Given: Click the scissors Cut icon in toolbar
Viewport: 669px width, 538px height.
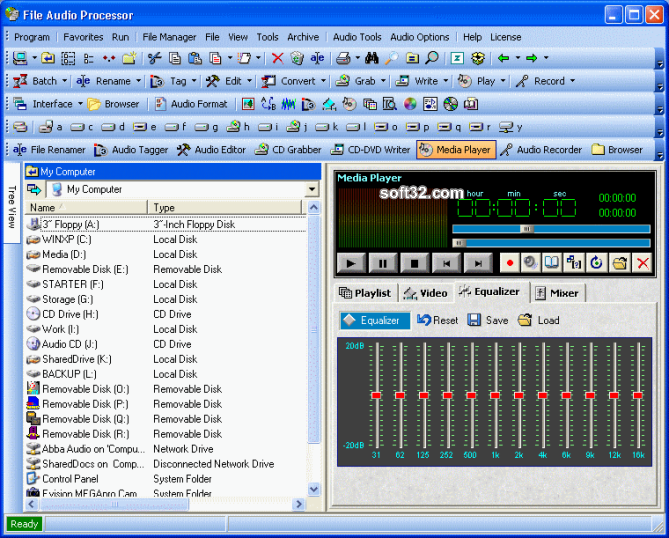Looking at the screenshot, I should [154, 58].
